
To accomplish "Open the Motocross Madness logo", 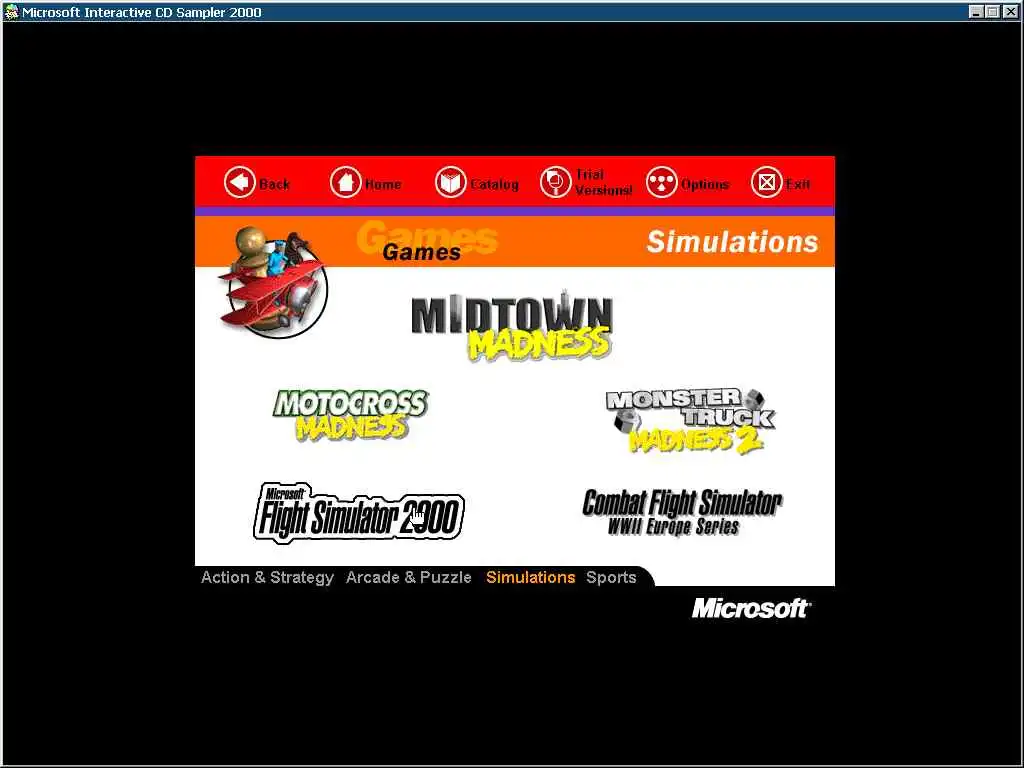I will [x=351, y=415].
